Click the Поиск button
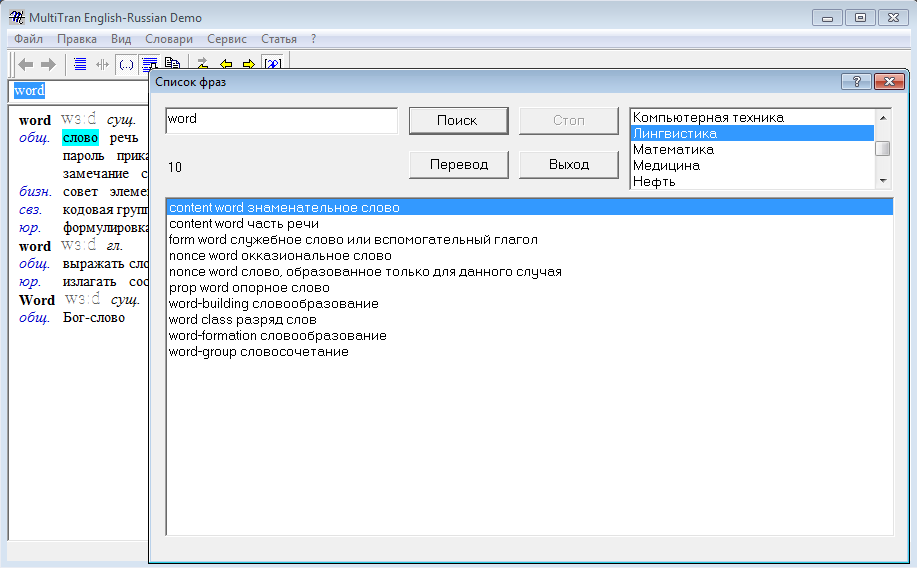Screen dimensions: 917x568 (x=458, y=121)
